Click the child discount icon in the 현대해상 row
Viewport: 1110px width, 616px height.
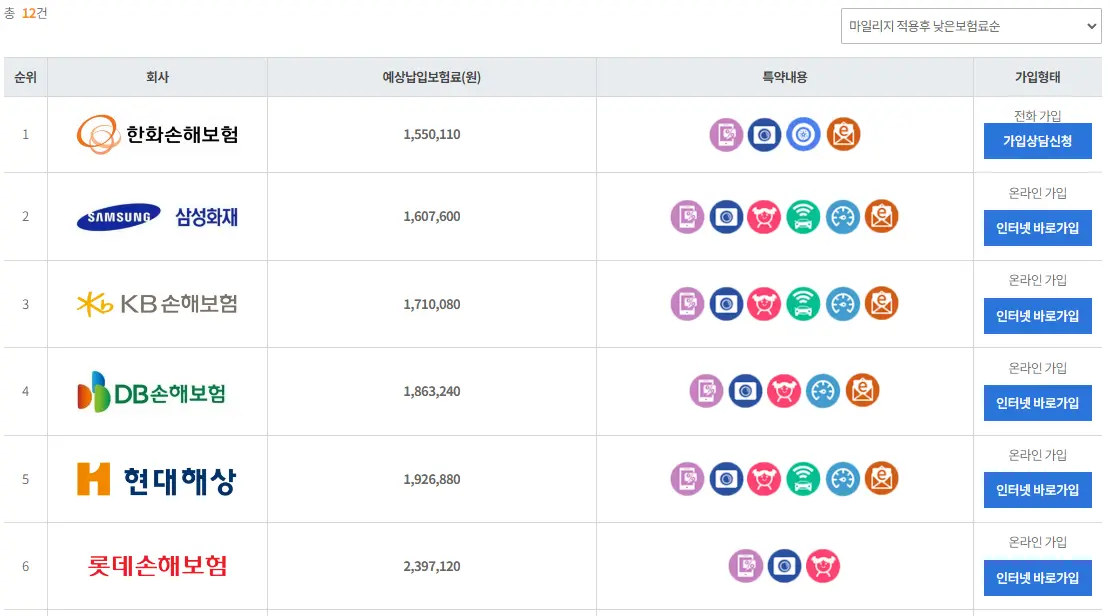pos(764,479)
